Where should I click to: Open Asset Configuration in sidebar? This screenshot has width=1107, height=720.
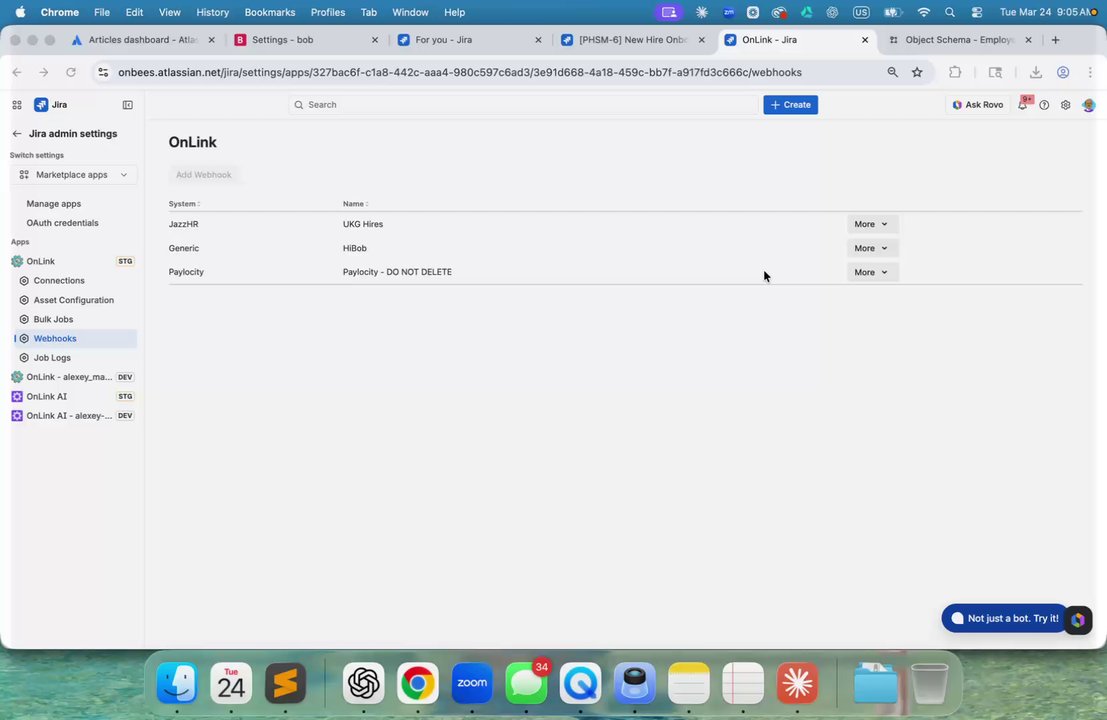pos(73,300)
